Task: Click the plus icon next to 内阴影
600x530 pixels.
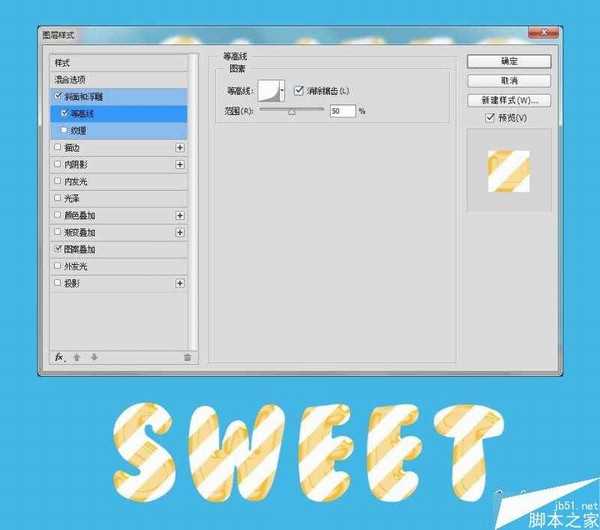Action: coord(180,164)
